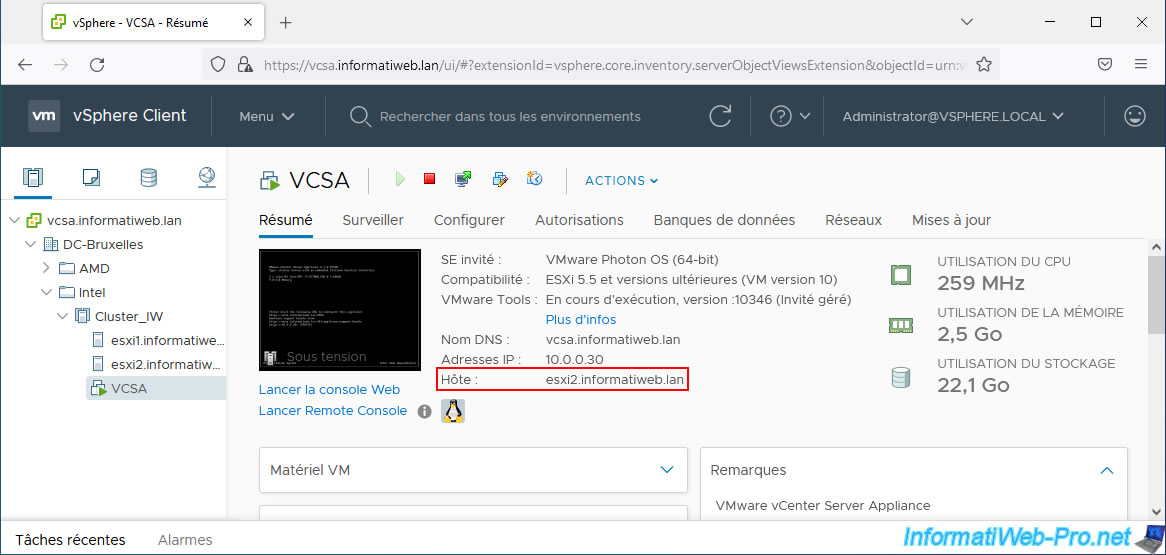Open the Alarmes panel
This screenshot has width=1166, height=555.
(x=185, y=540)
